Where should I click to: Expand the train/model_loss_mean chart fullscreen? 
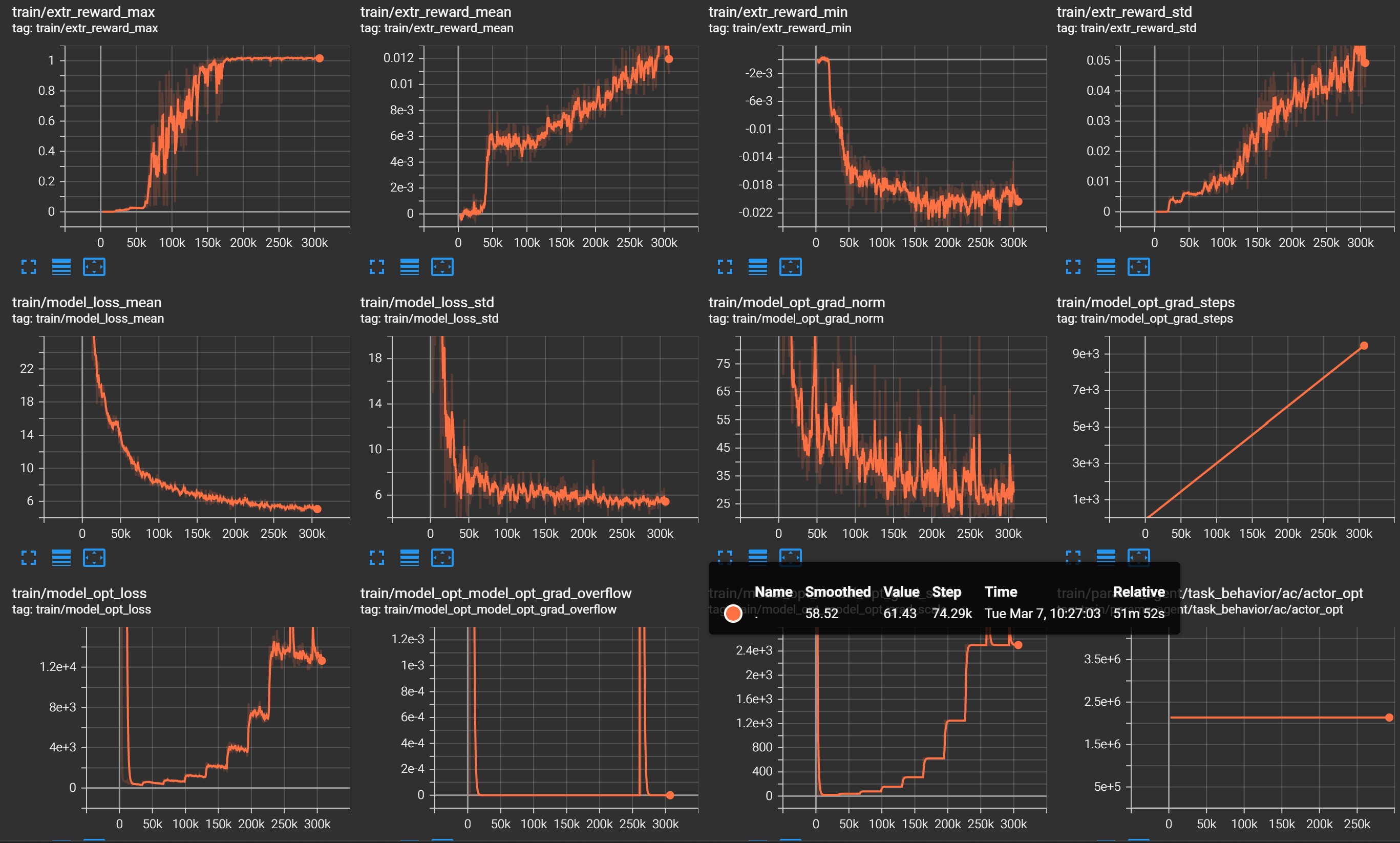29,557
